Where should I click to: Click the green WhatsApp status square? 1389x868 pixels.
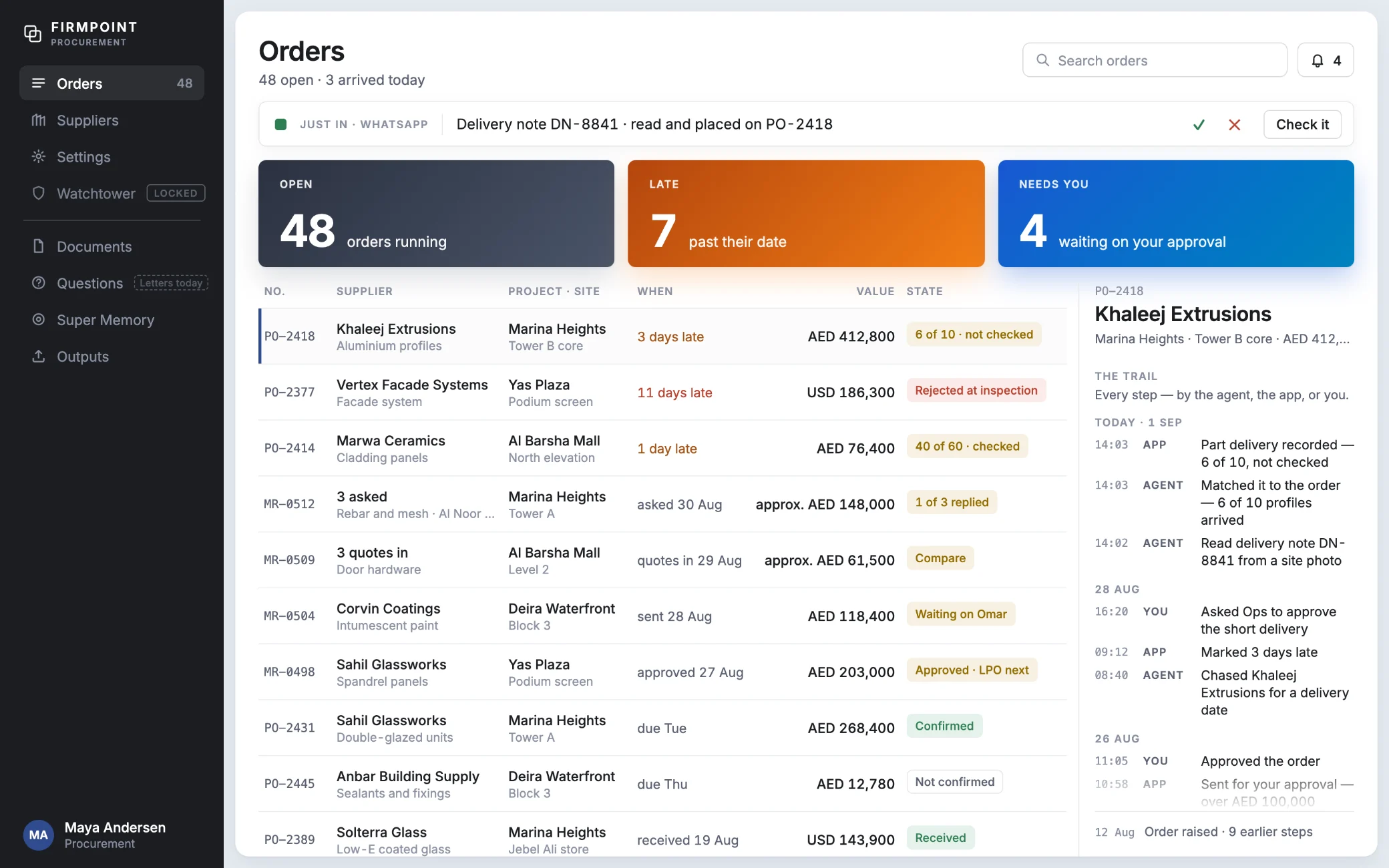tap(281, 125)
